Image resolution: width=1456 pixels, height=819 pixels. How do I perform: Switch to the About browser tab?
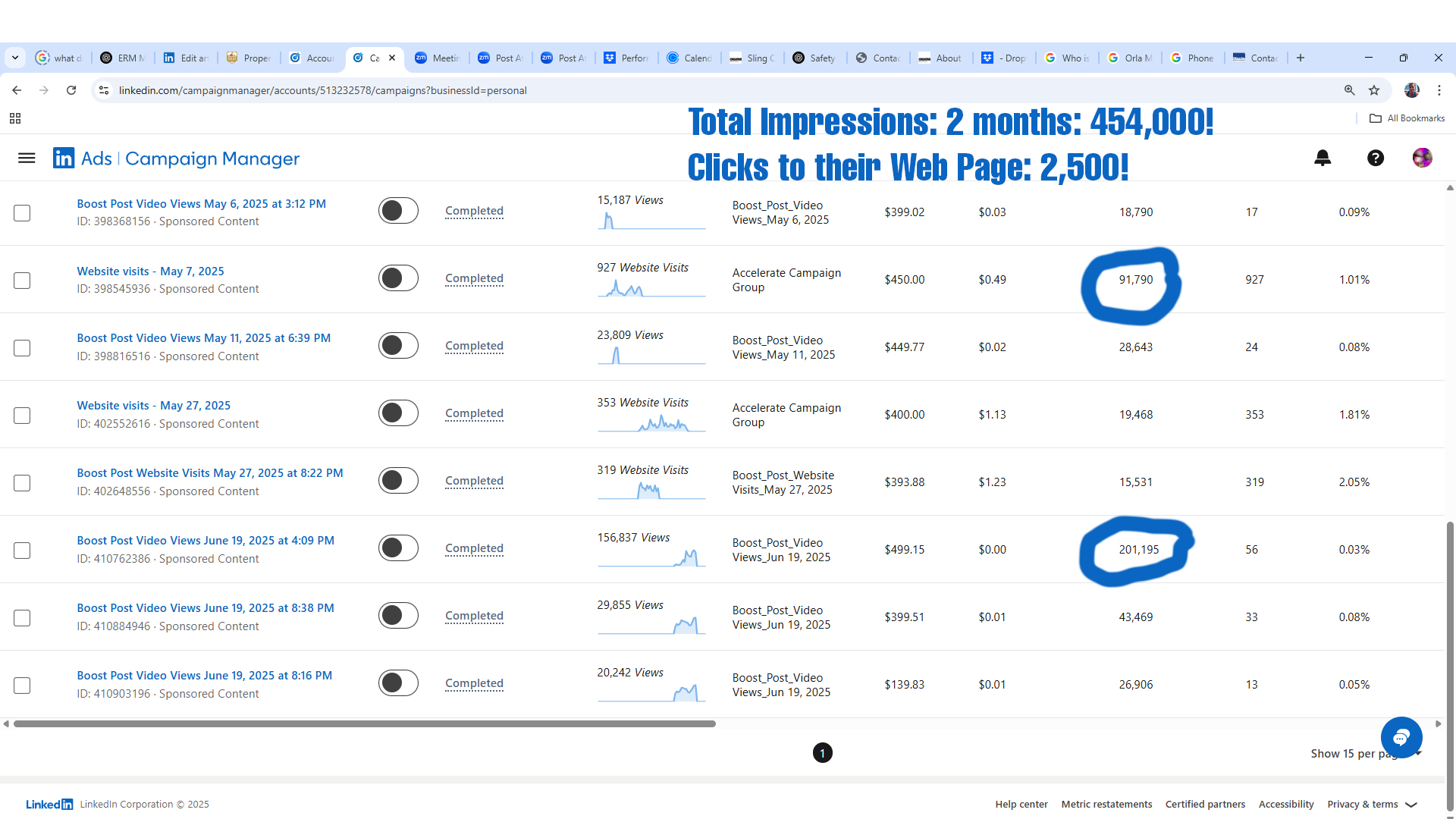tap(942, 58)
